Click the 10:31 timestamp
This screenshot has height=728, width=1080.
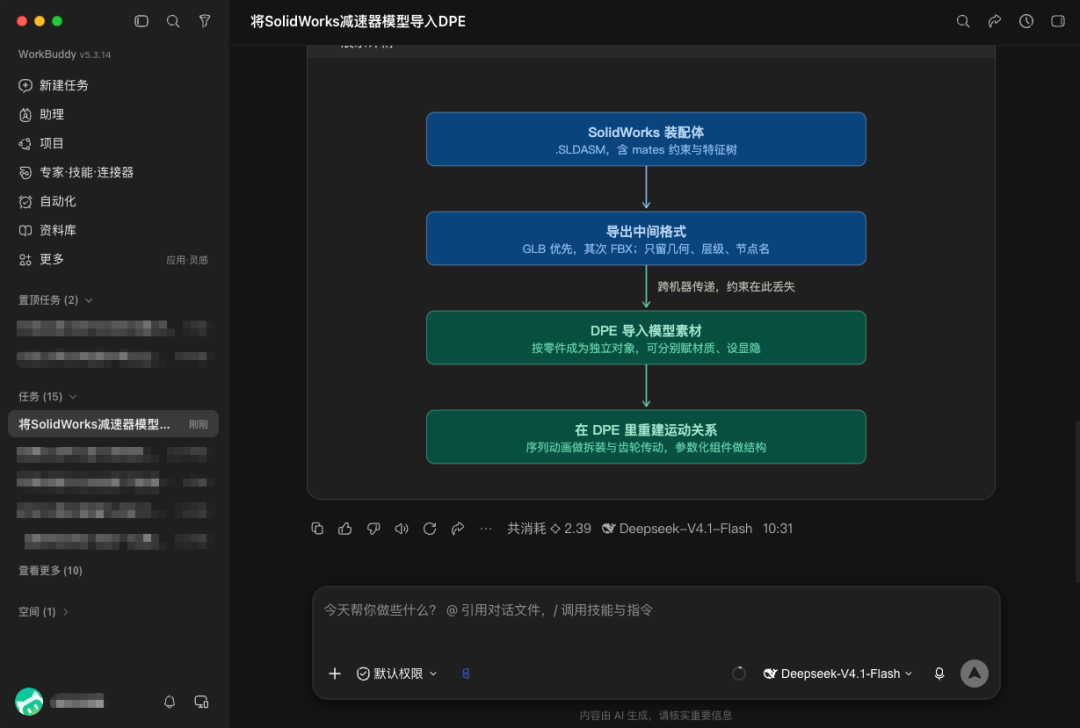tap(778, 528)
